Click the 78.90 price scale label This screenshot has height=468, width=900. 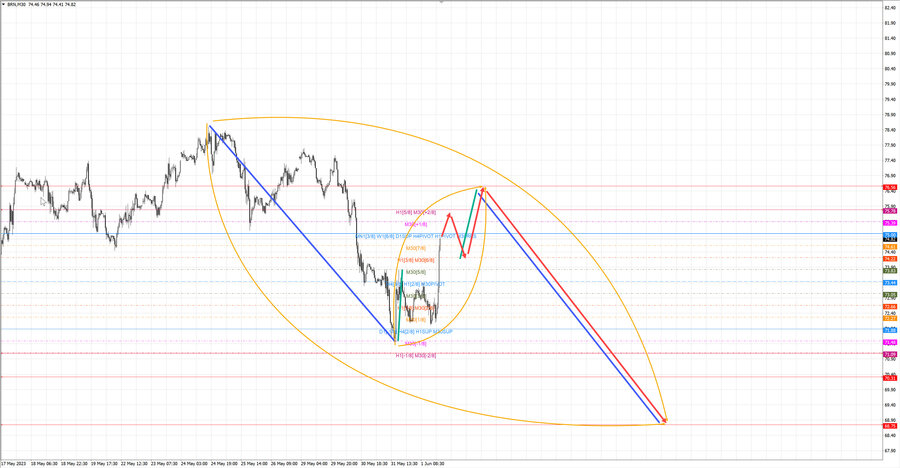tap(890, 114)
